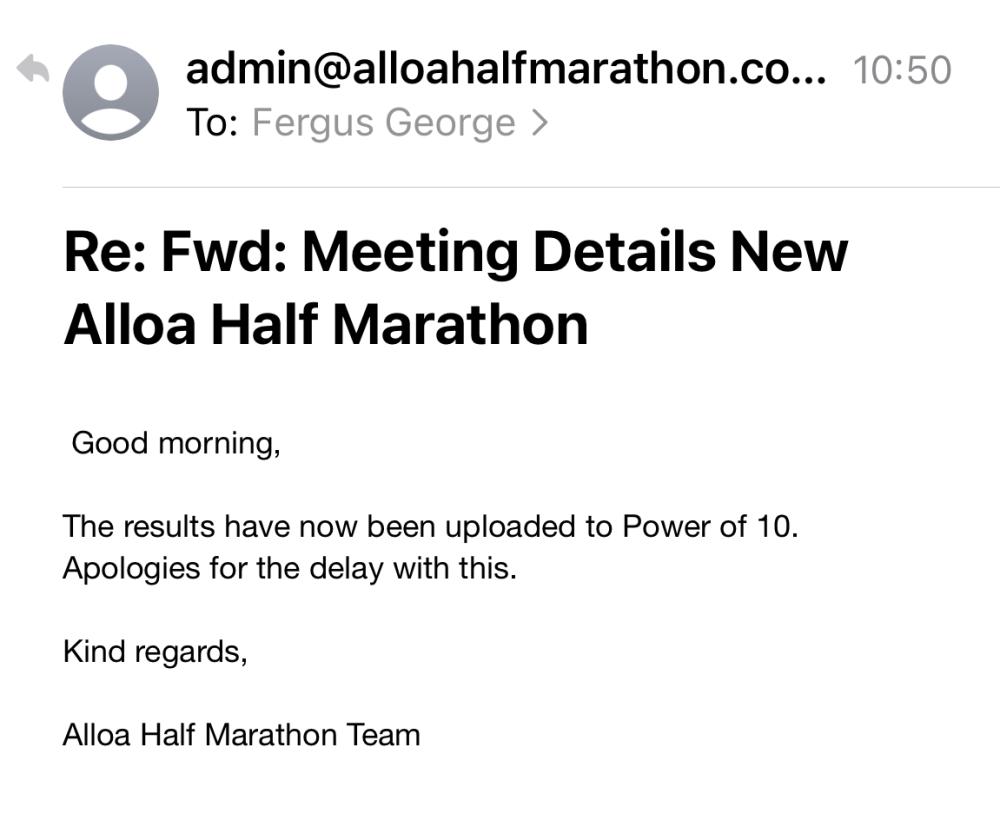Click the "Alloa Half Marathon Team" signature
Image resolution: width=1000 pixels, height=840 pixels.
click(242, 735)
